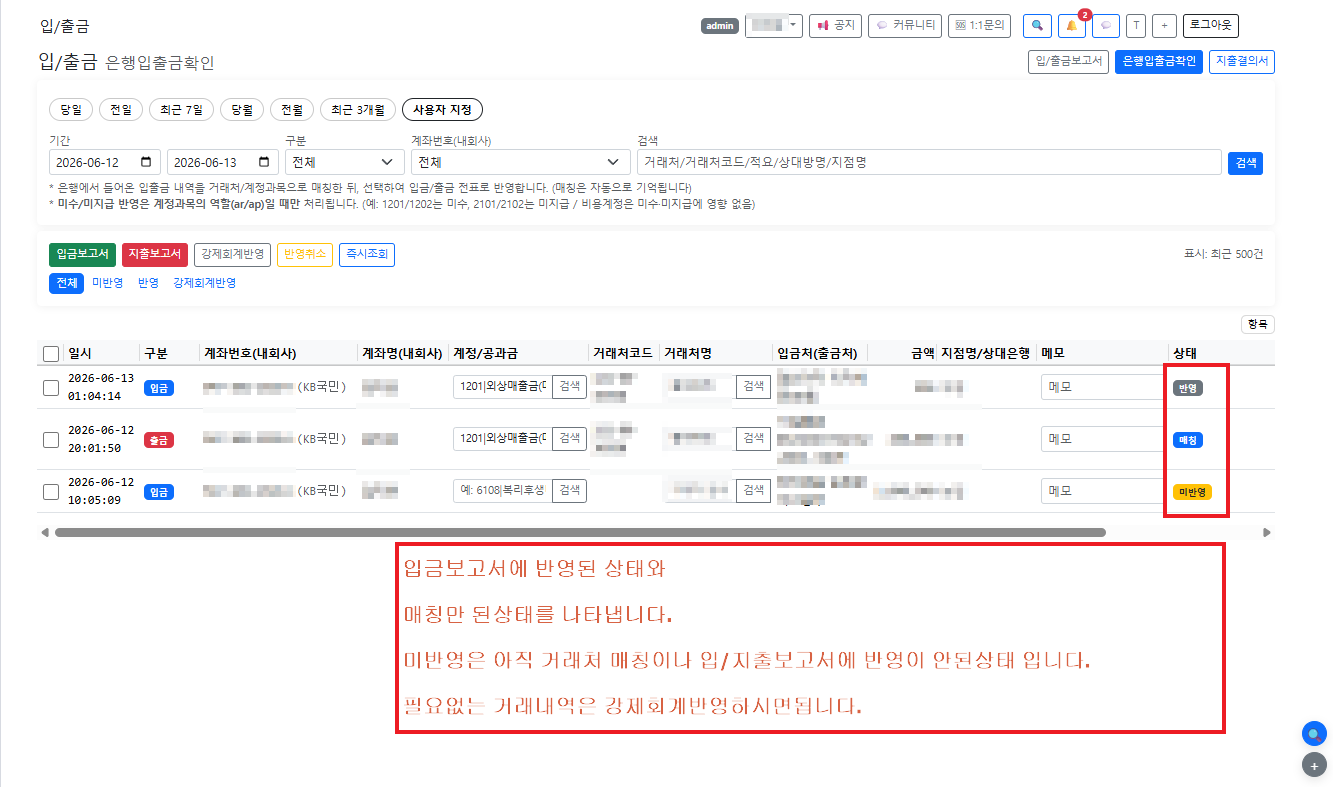
Task: Select the 당일 period chip
Action: pos(71,109)
